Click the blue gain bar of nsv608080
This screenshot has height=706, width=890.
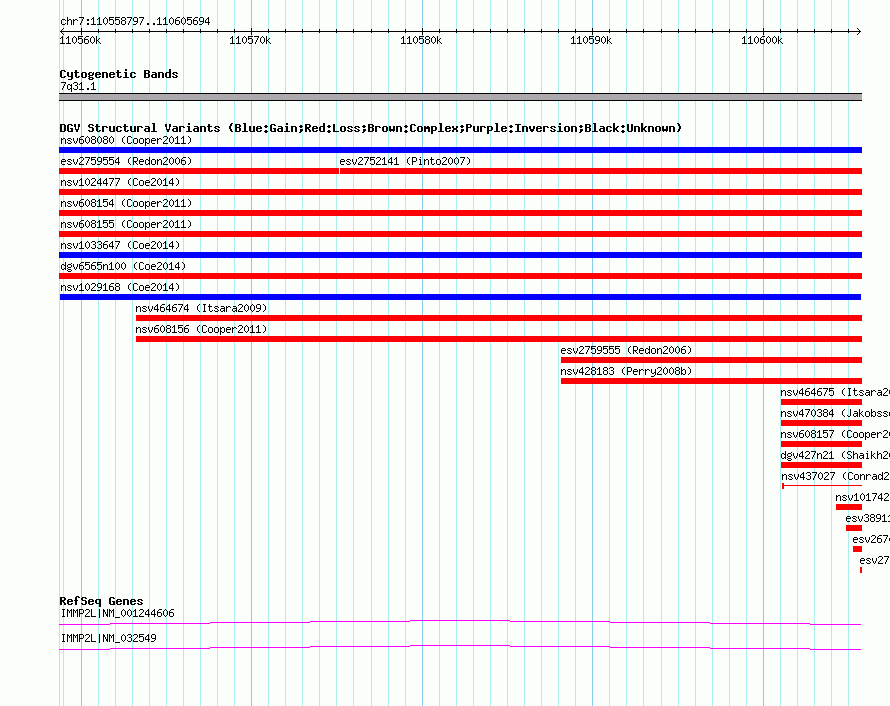pyautogui.click(x=460, y=150)
